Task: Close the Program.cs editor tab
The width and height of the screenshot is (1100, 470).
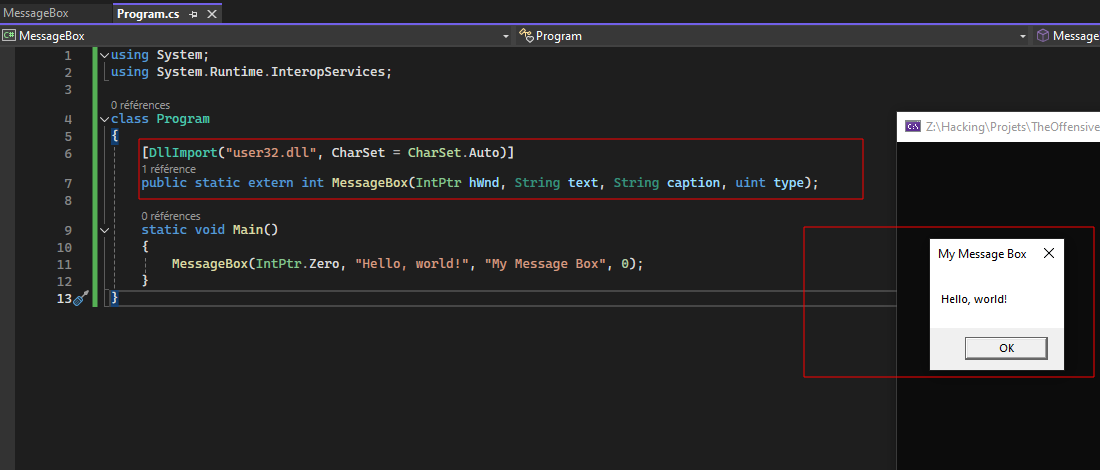Action: point(210,14)
